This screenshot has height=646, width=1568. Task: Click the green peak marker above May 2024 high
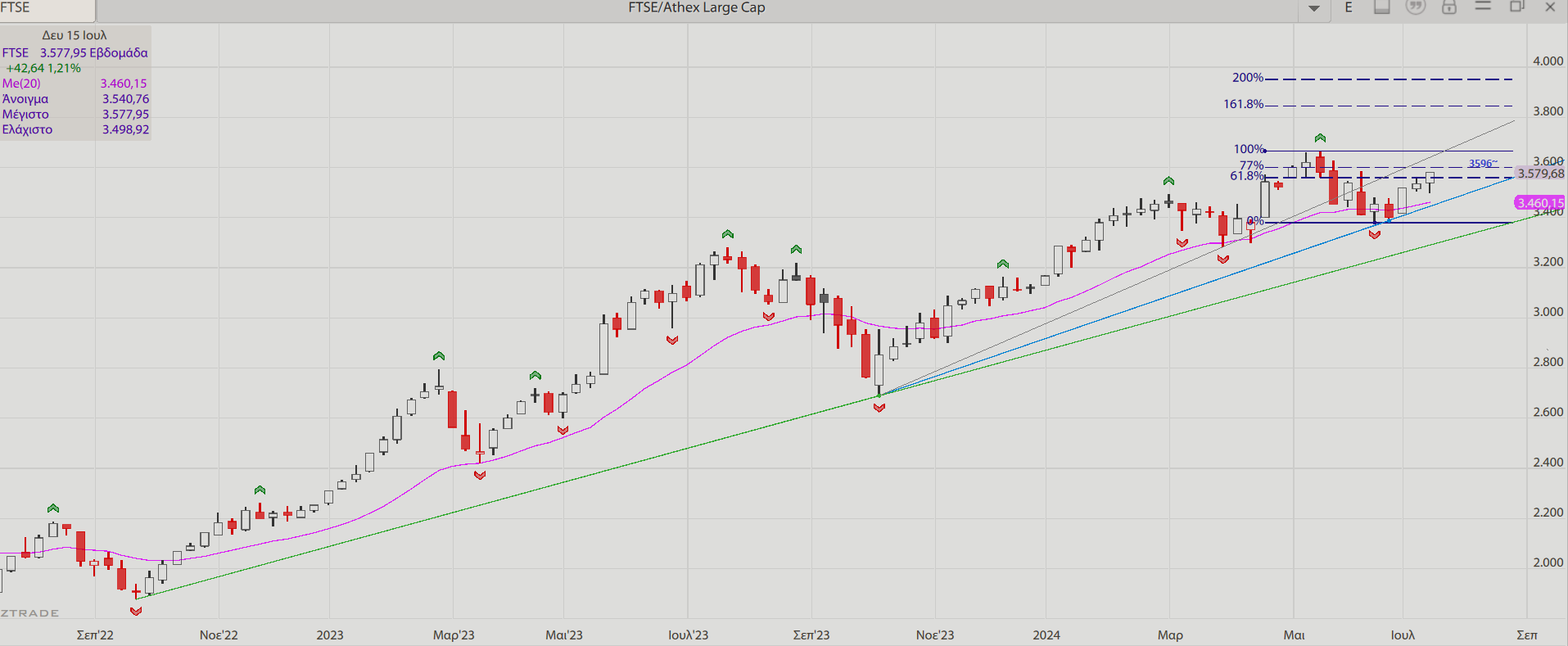(1320, 138)
